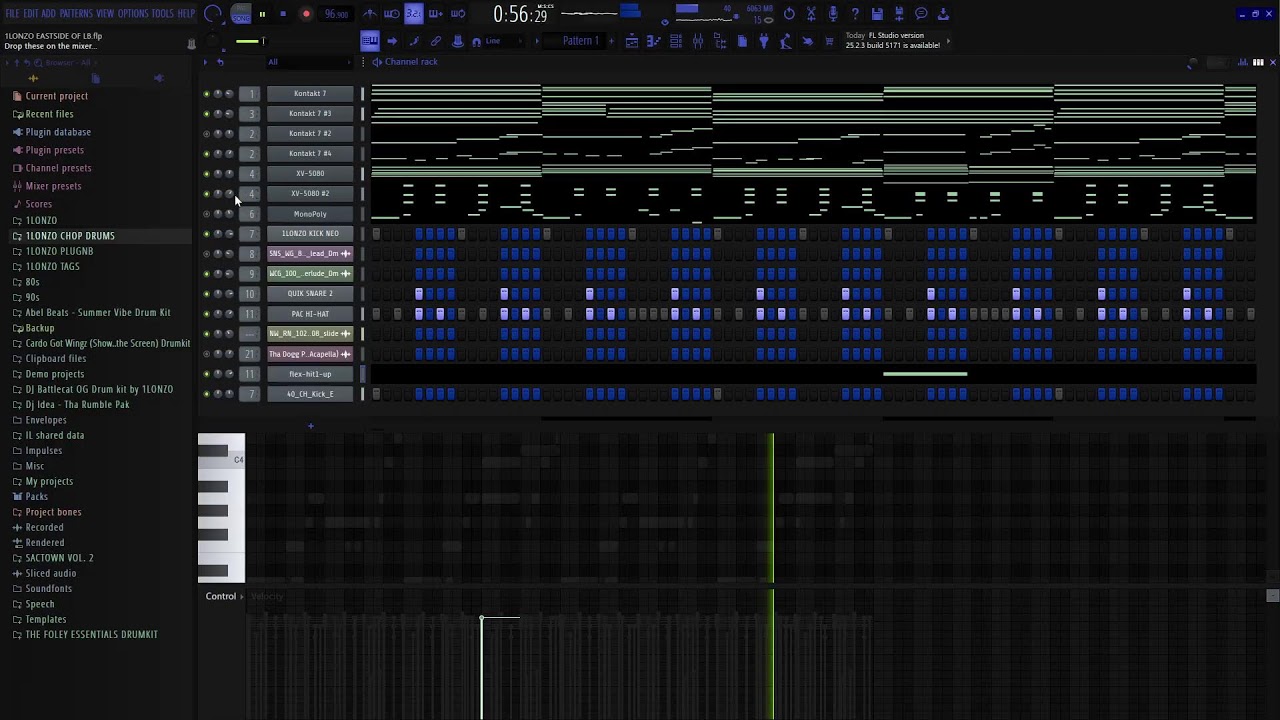This screenshot has height=720, width=1280.
Task: Select the QUIK SNARE 2 channel button
Action: click(x=310, y=294)
